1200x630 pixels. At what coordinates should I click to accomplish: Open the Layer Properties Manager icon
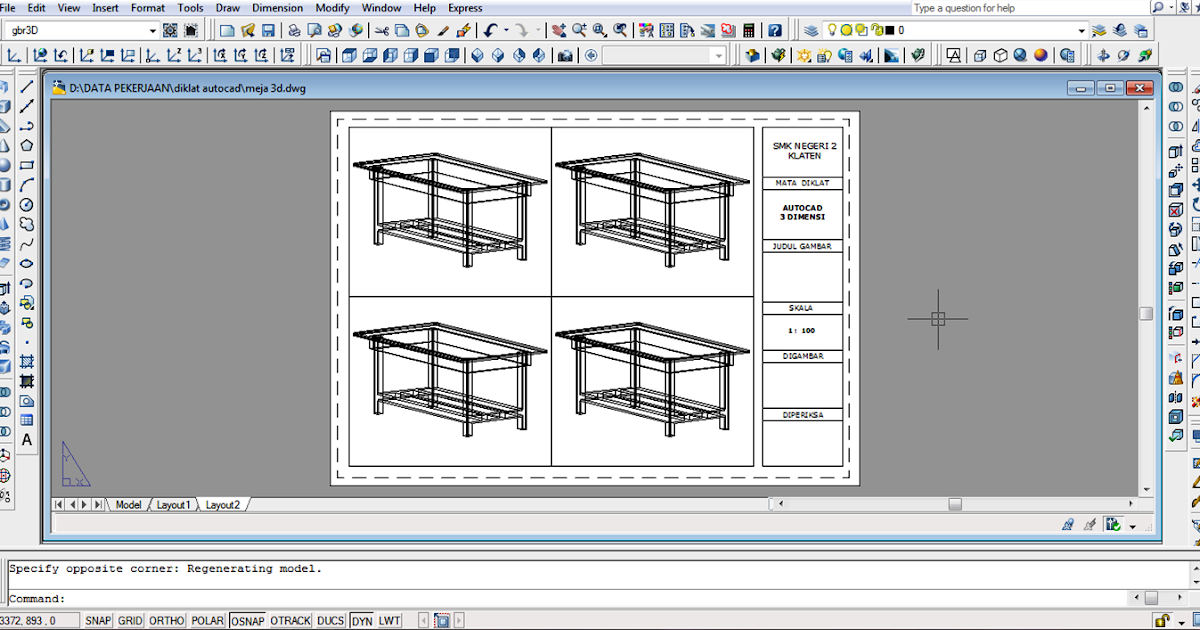click(811, 31)
